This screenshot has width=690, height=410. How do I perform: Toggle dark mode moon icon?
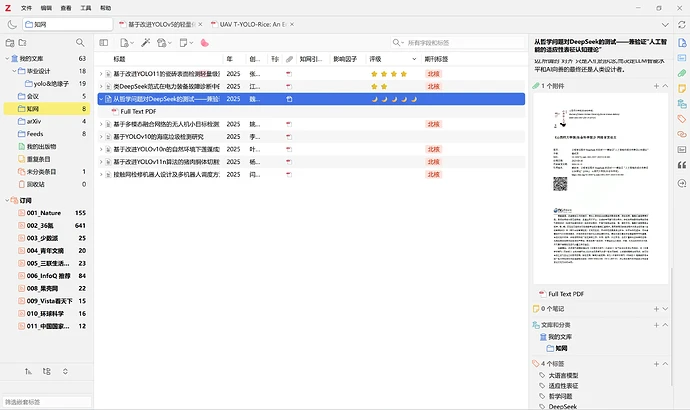(12, 25)
